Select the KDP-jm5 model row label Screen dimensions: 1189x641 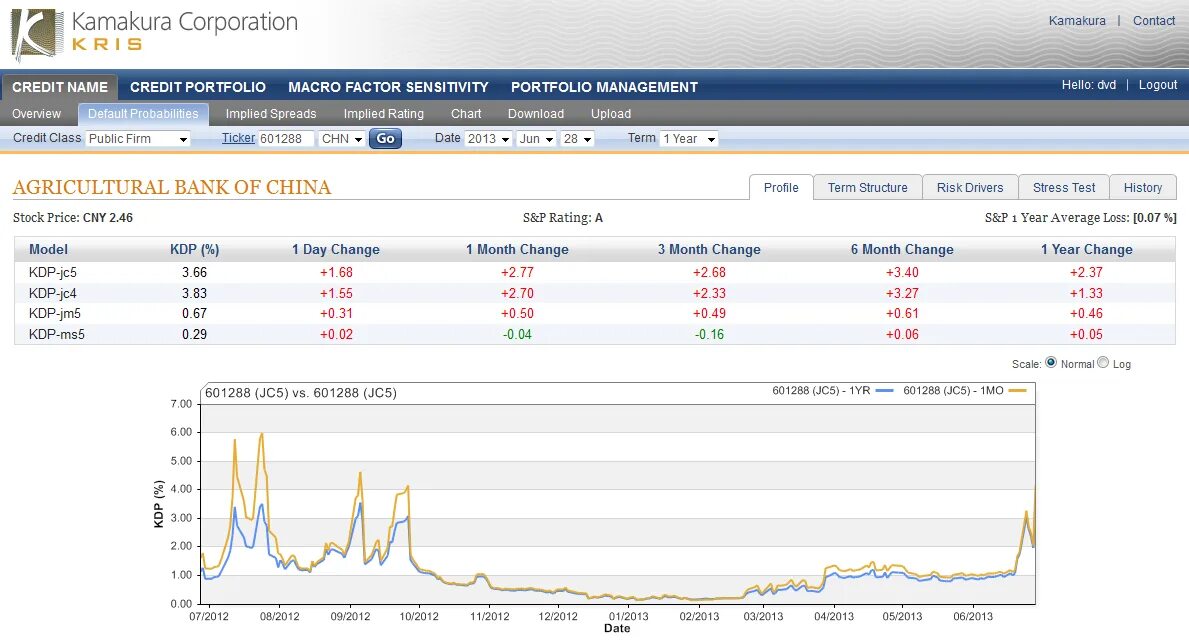coord(55,313)
